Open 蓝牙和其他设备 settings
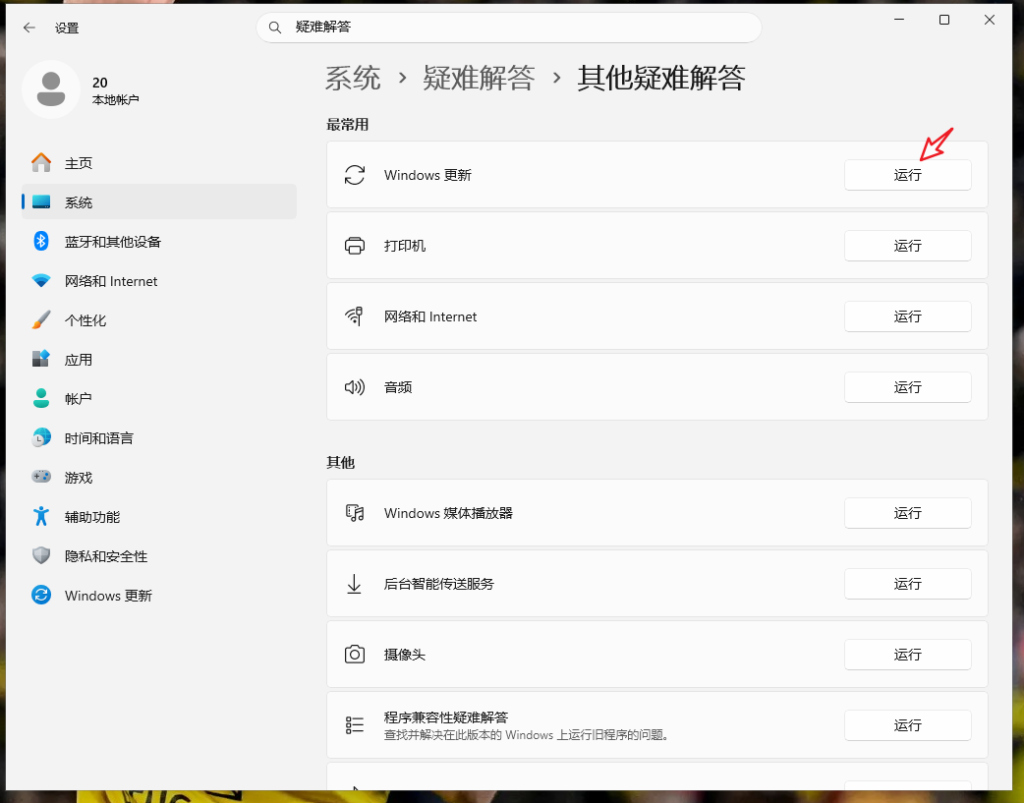The height and width of the screenshot is (803, 1024). (159, 241)
